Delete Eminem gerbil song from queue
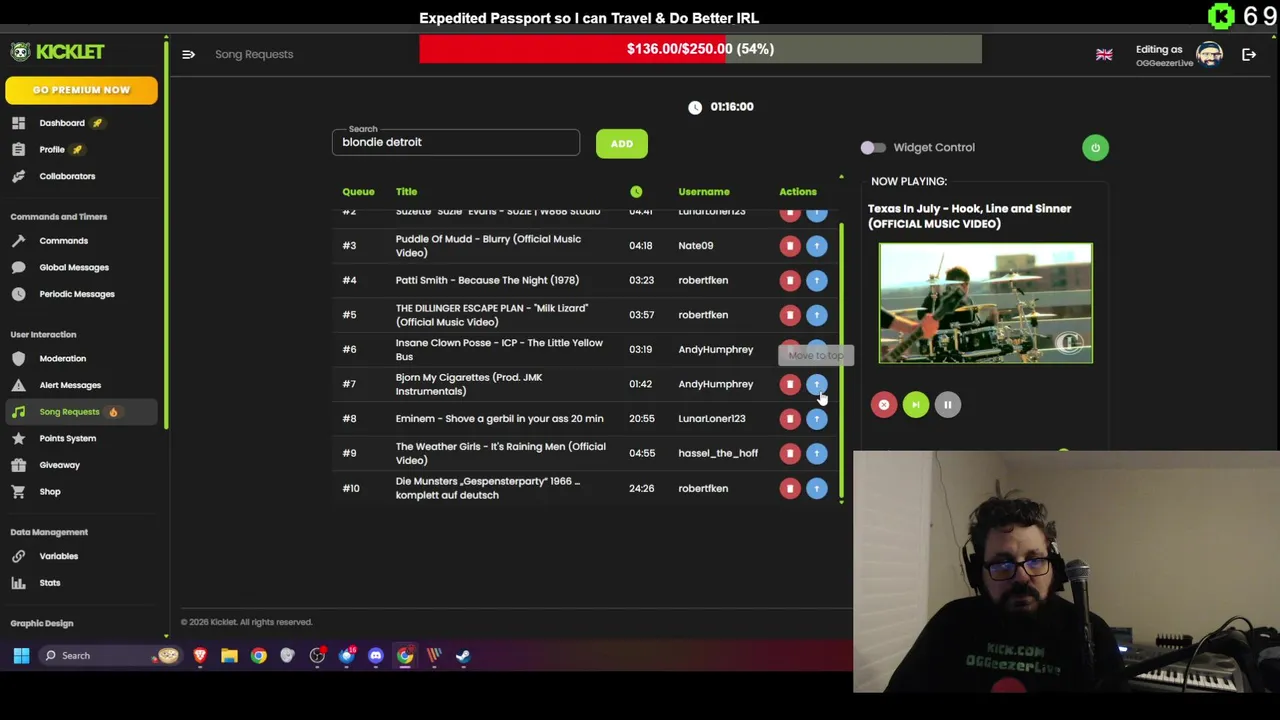This screenshot has width=1280, height=720. click(x=790, y=419)
